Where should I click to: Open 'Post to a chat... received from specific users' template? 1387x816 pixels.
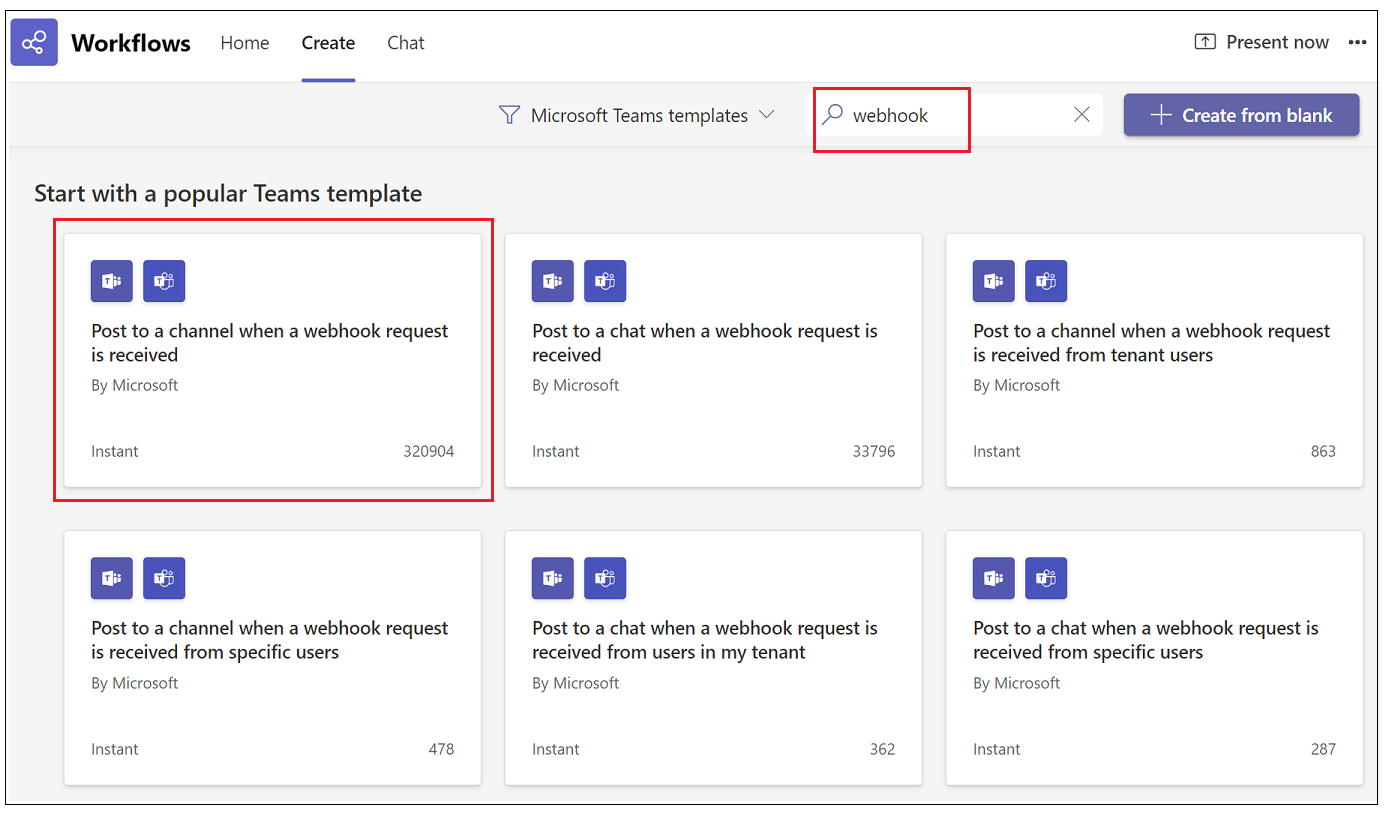click(x=1154, y=658)
